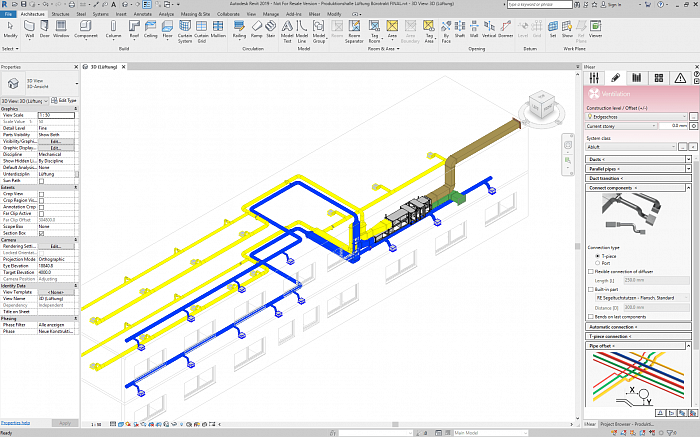Select the Roof tool
Viewport: 700px width, 437px height.
click(134, 29)
